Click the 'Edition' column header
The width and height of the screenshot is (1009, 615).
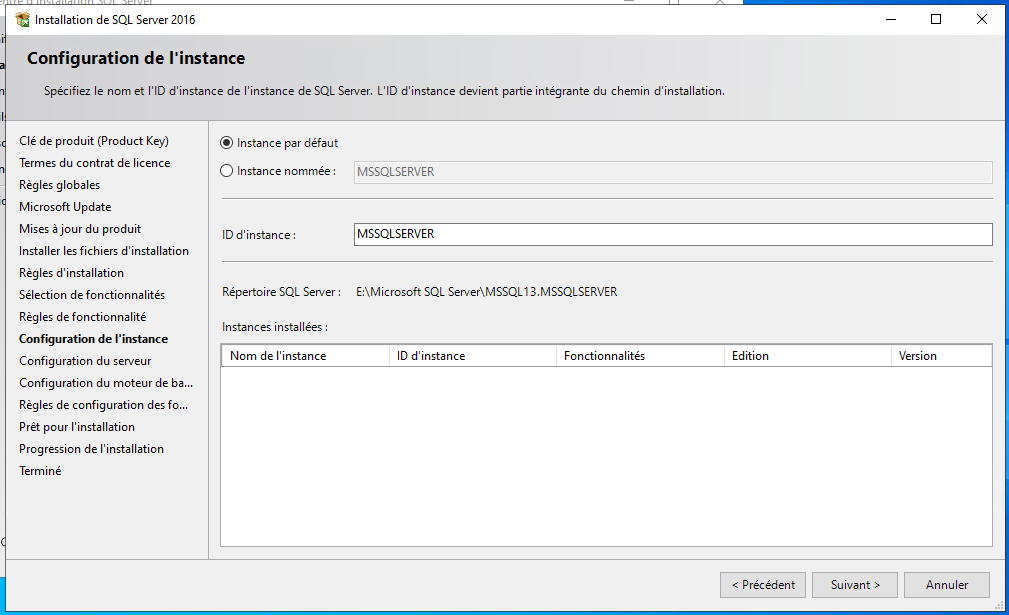pyautogui.click(x=807, y=356)
